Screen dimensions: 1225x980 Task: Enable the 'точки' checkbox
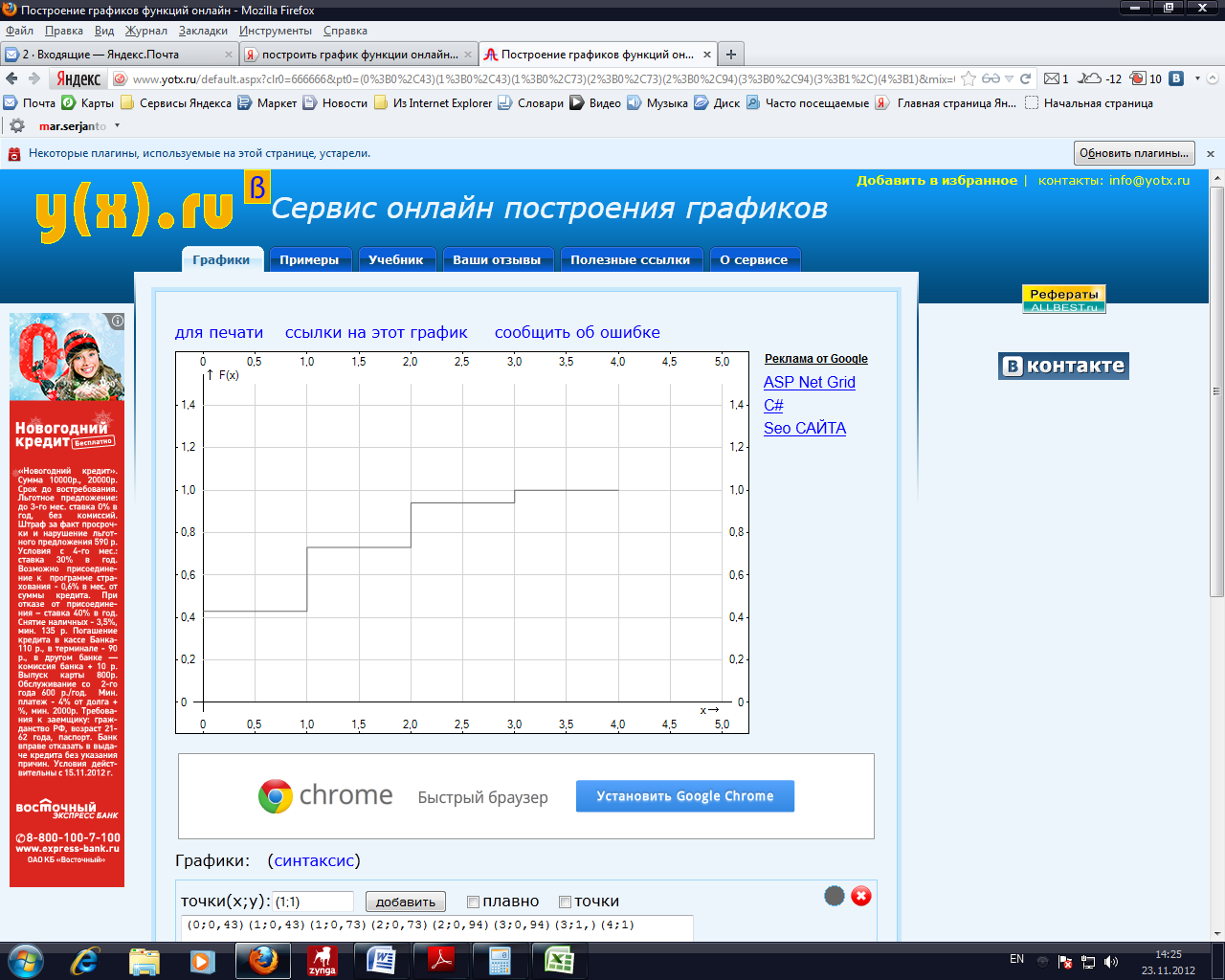pyautogui.click(x=565, y=902)
